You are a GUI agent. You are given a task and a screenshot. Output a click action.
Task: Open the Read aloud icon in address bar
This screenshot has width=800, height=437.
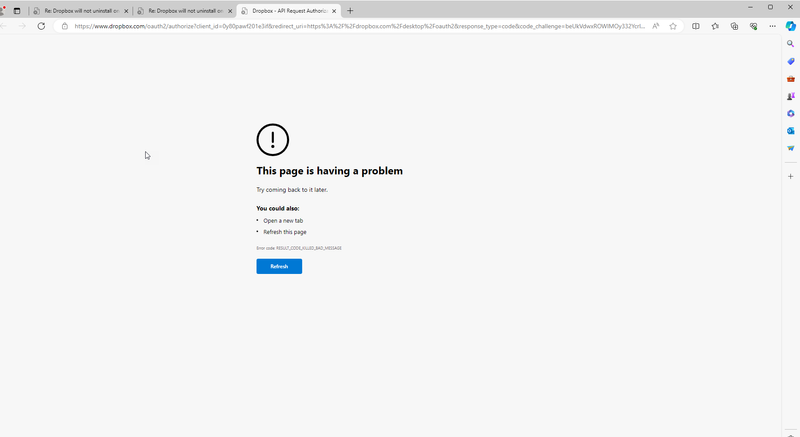pos(656,26)
